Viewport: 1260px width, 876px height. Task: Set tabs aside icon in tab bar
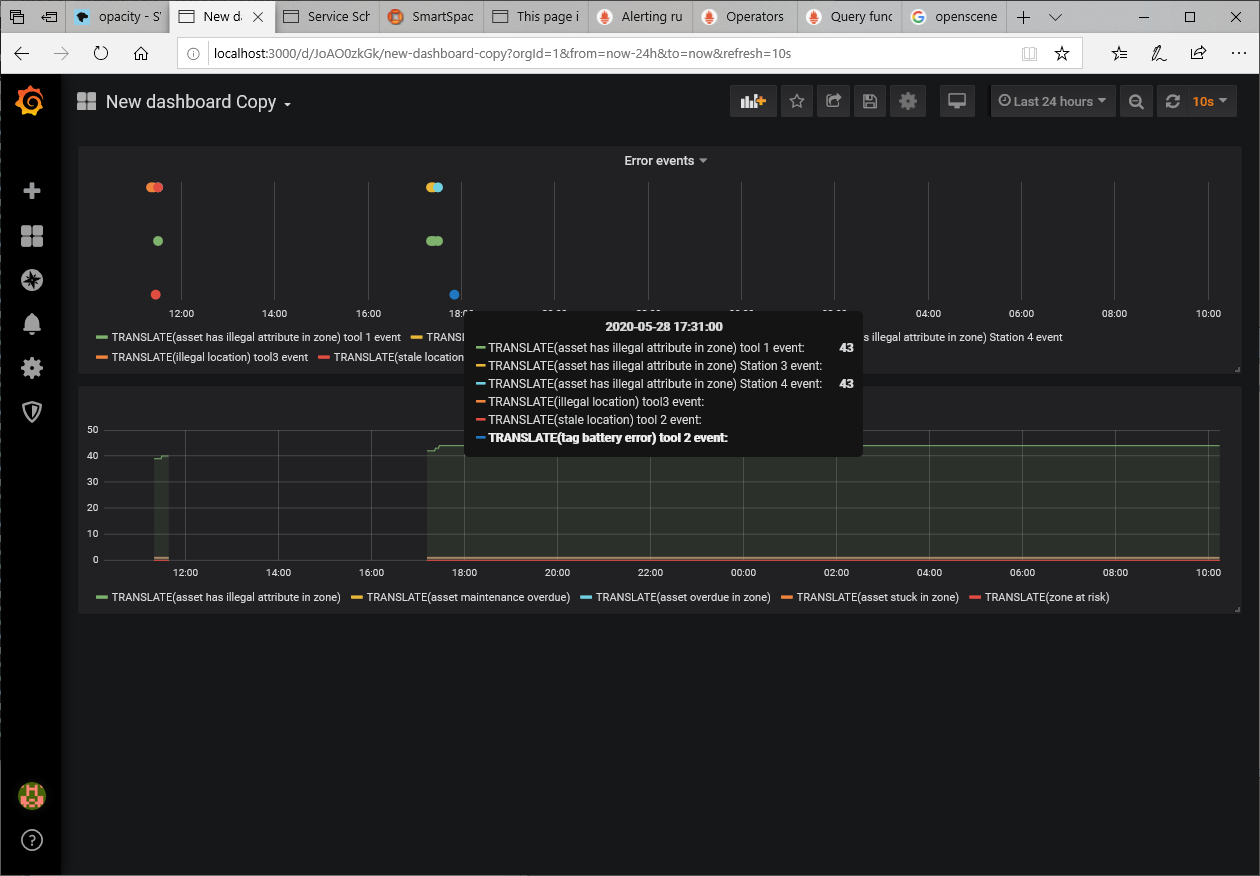pos(49,17)
